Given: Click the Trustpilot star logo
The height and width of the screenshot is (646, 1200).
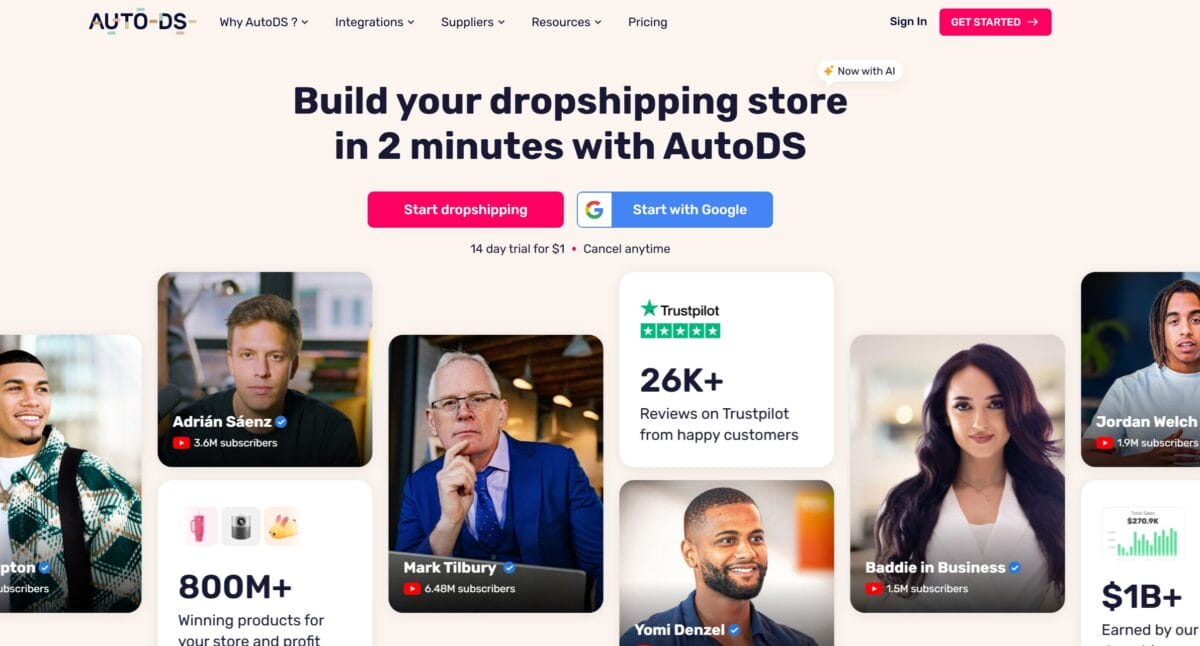Looking at the screenshot, I should (649, 309).
